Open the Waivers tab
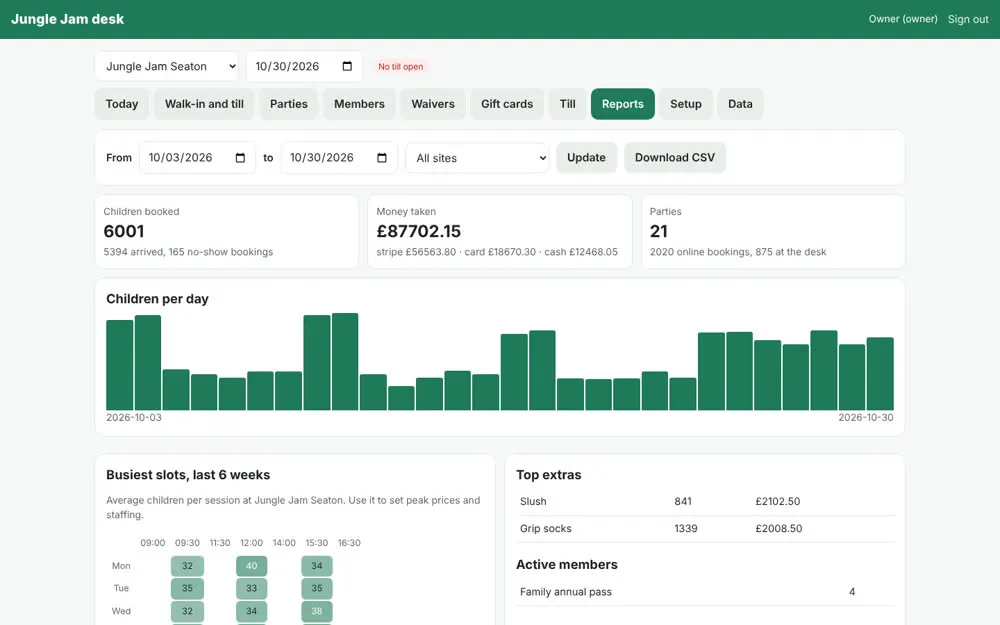1000x625 pixels. [433, 104]
